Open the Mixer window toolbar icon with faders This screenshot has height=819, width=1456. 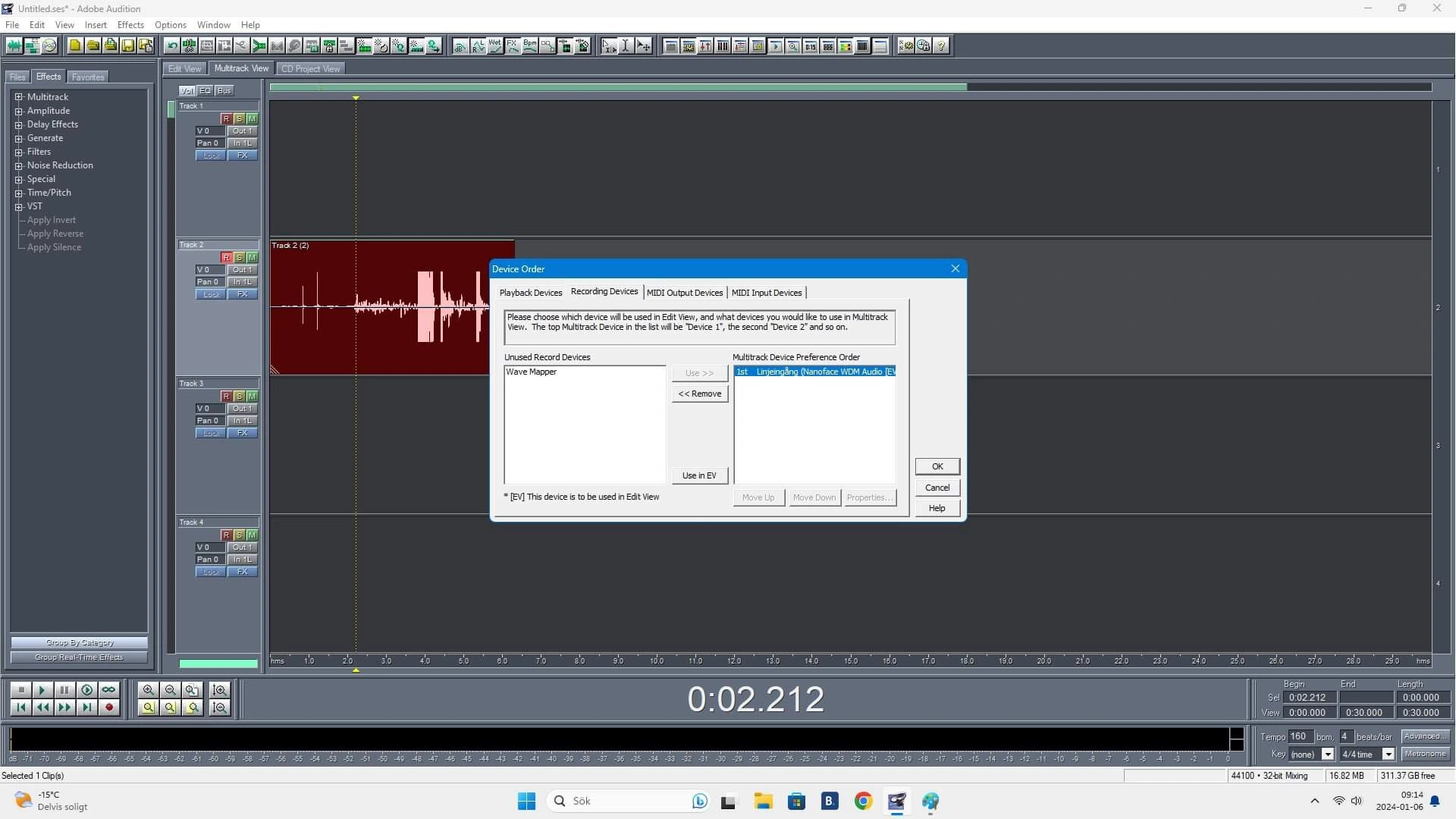coord(705,46)
